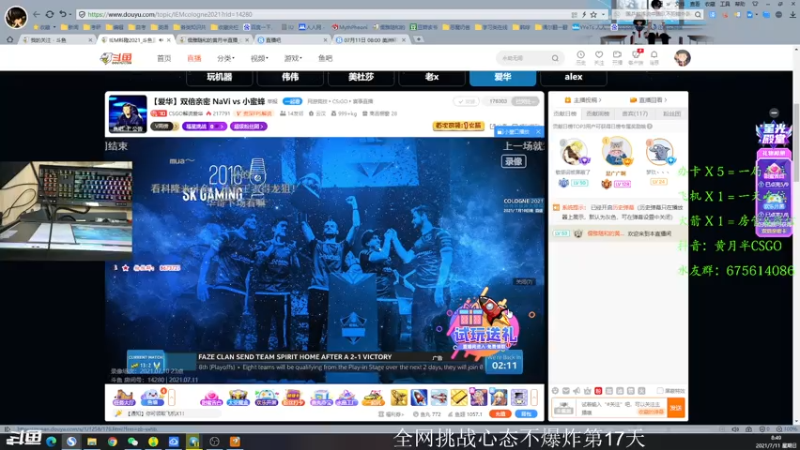The width and height of the screenshot is (800, 450).
Task: Expand the left gift panel arrow
Action: pyautogui.click(x=172, y=397)
